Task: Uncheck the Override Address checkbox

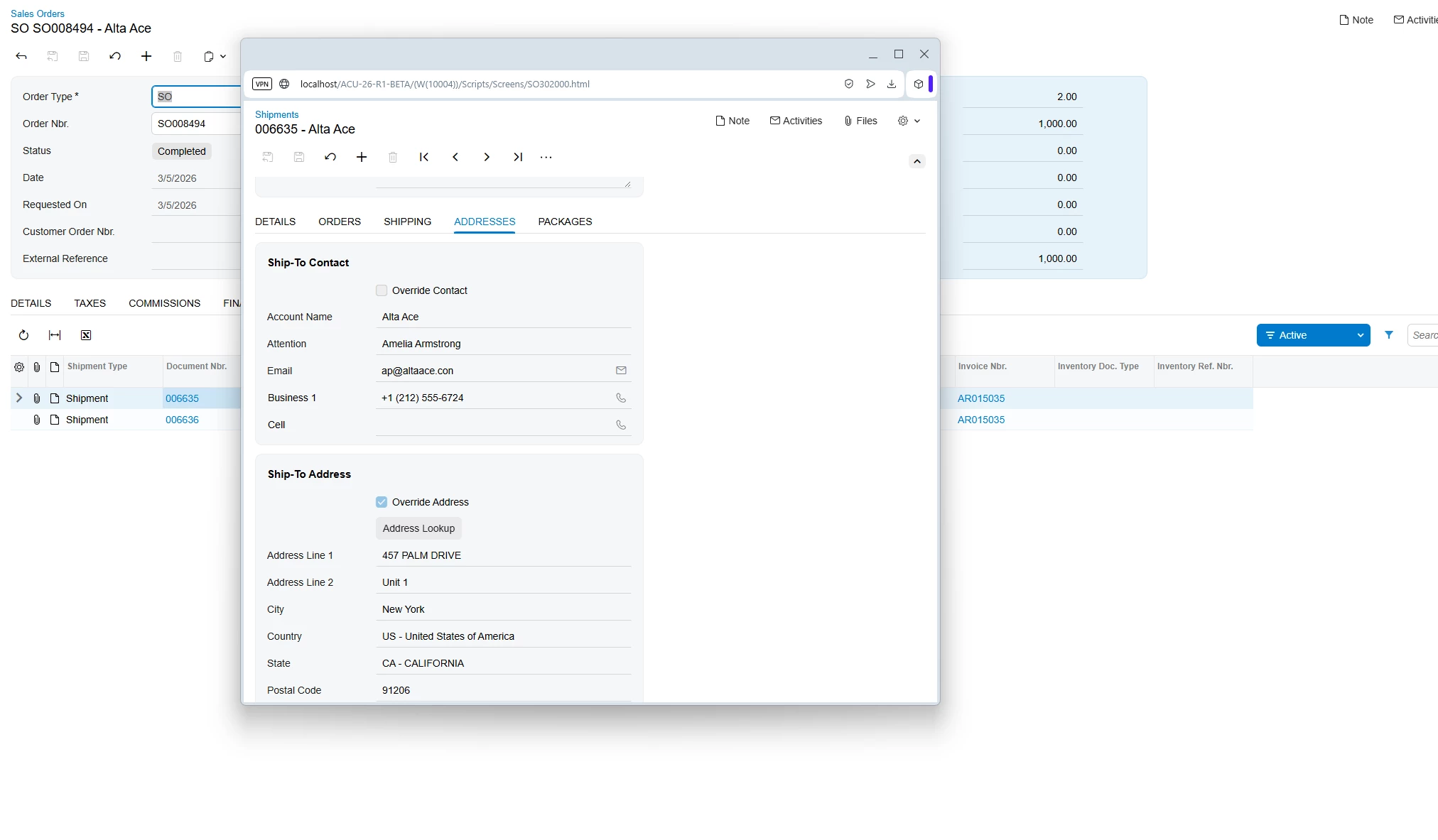Action: (382, 502)
